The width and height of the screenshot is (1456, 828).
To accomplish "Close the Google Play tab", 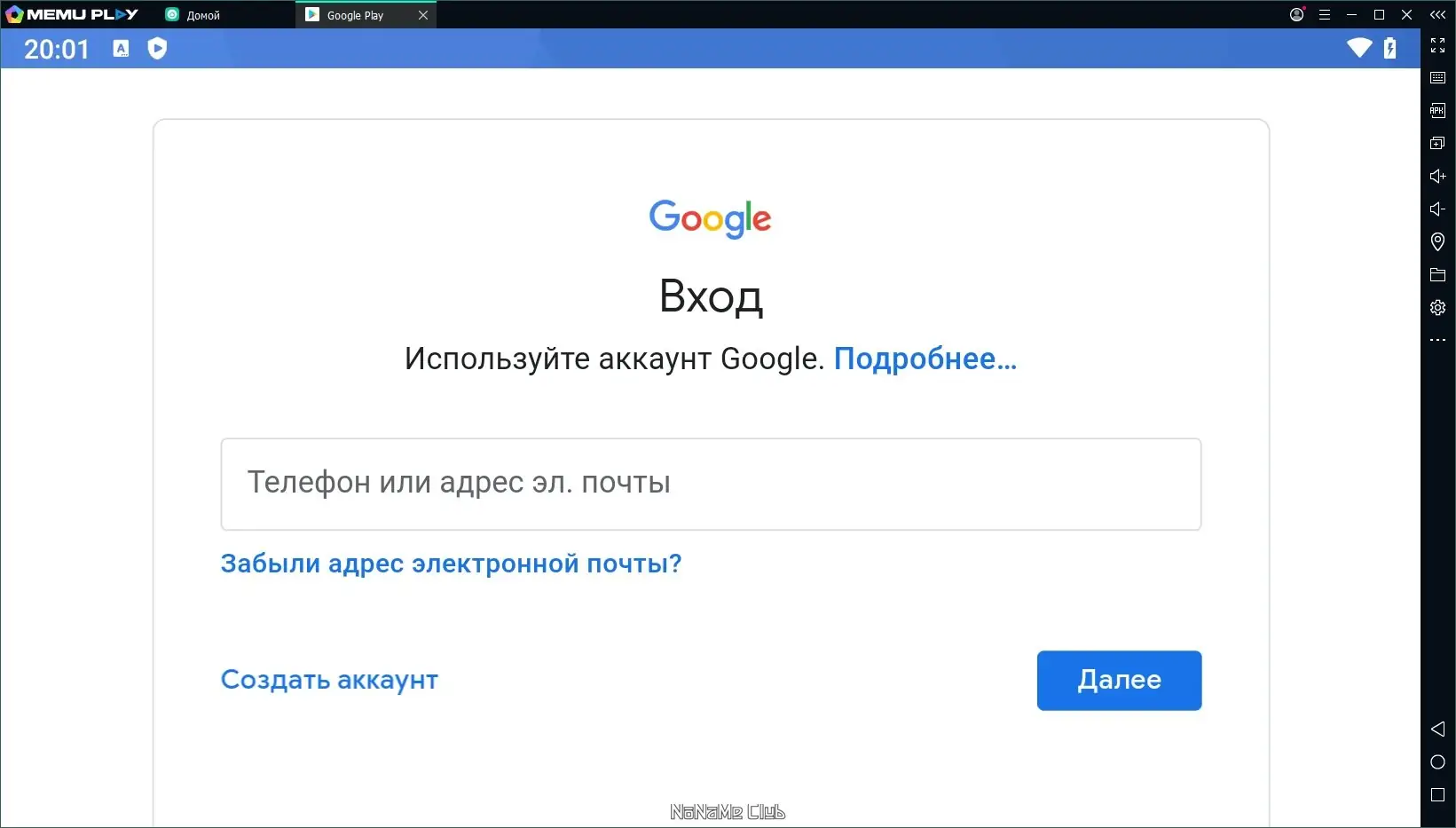I will (x=423, y=15).
